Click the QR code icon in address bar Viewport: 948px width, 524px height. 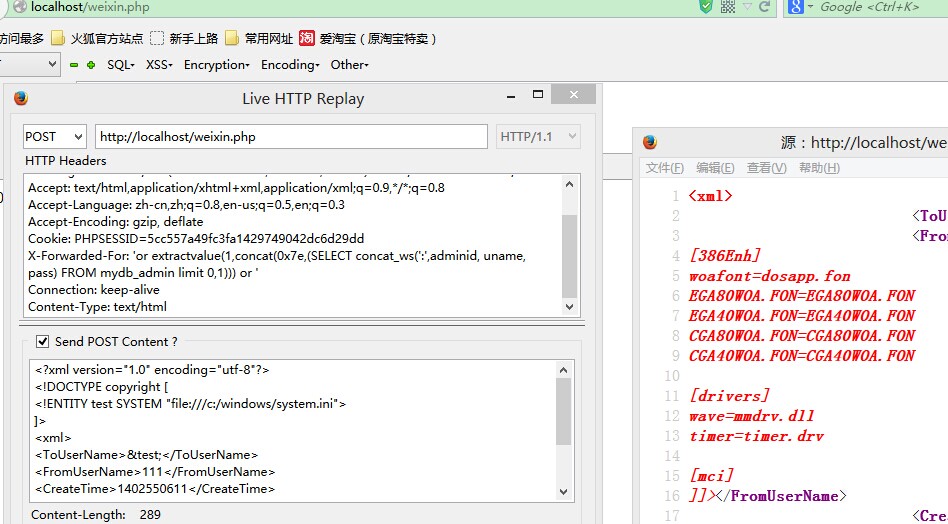[x=728, y=7]
